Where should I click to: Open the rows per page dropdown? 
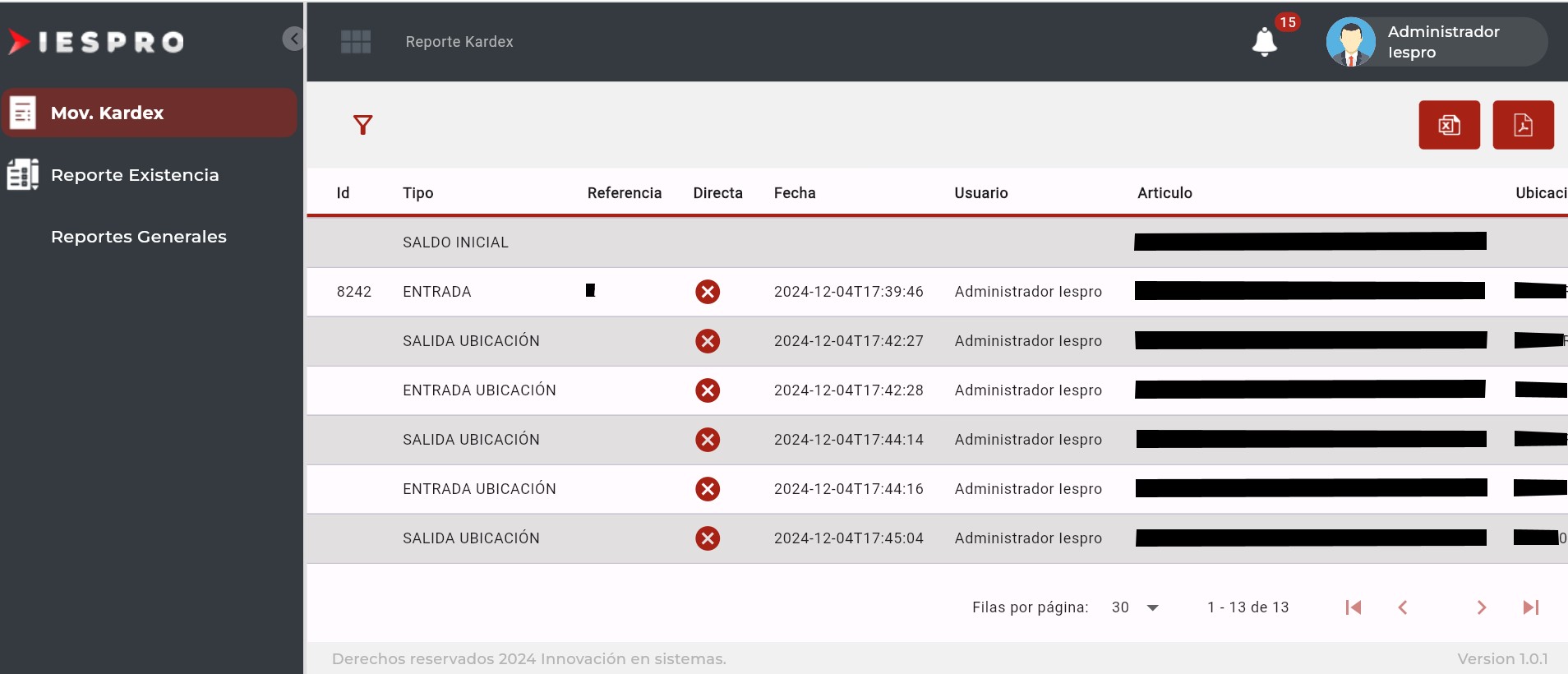point(1135,607)
